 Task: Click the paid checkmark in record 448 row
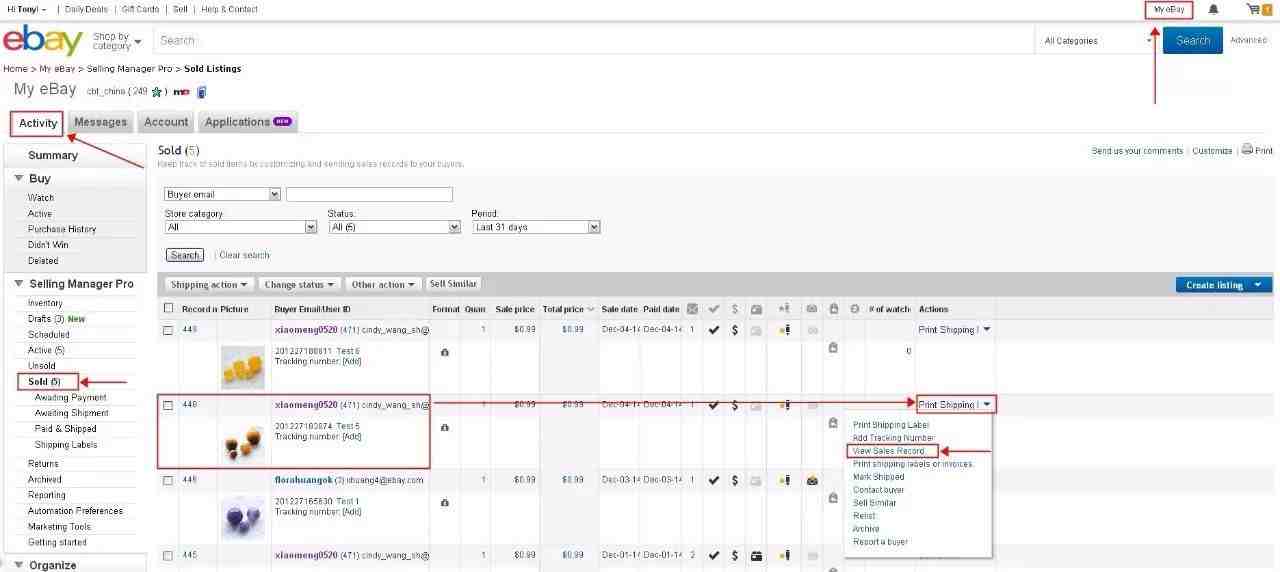click(x=714, y=330)
